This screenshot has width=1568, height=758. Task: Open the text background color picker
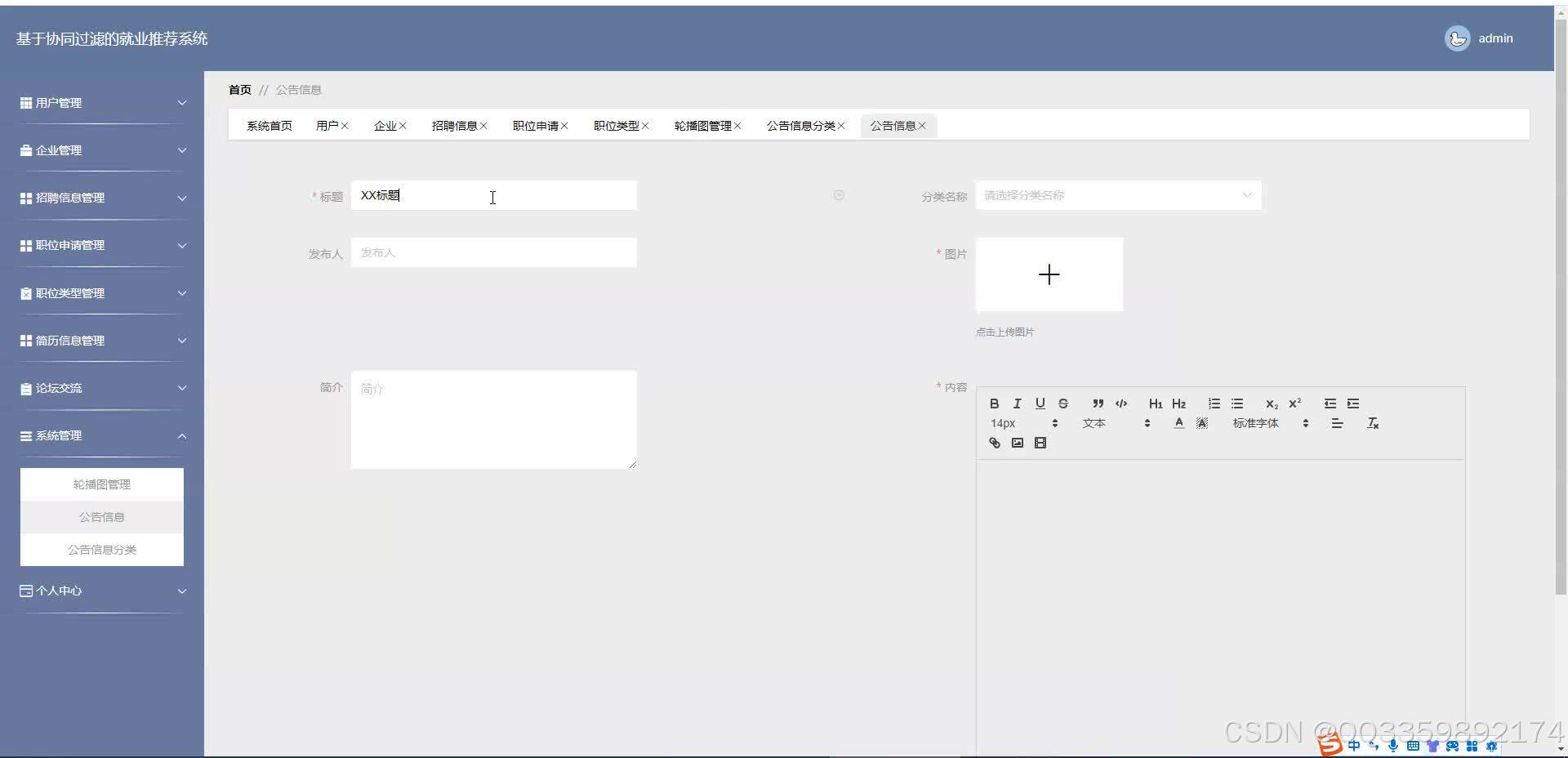(x=1201, y=423)
